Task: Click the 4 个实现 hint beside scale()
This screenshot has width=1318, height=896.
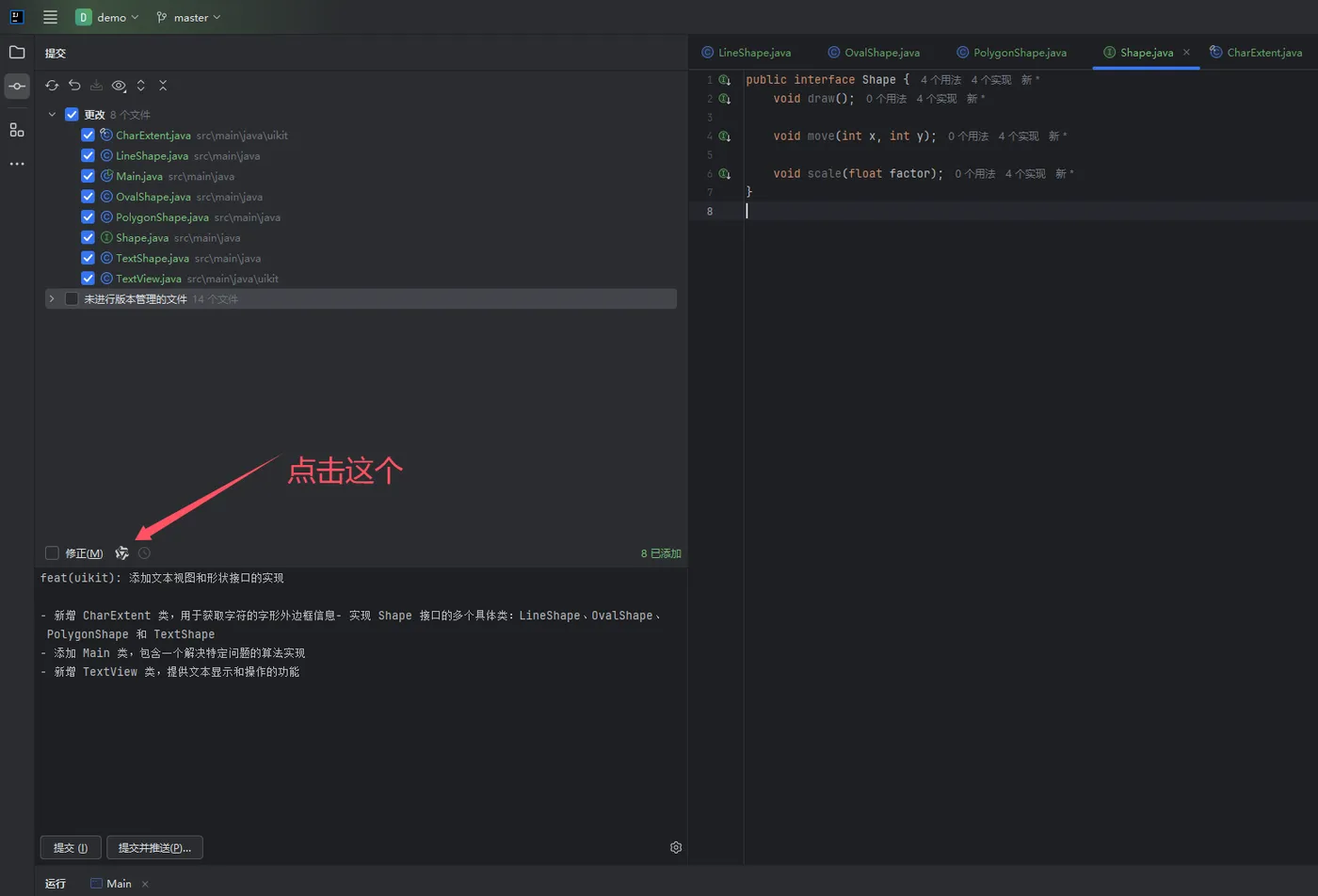Action: (1025, 174)
